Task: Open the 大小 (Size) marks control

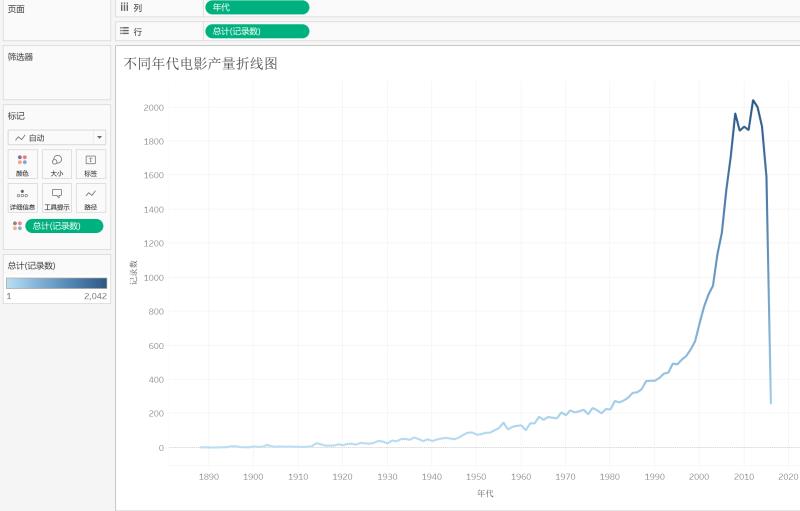Action: [56, 164]
